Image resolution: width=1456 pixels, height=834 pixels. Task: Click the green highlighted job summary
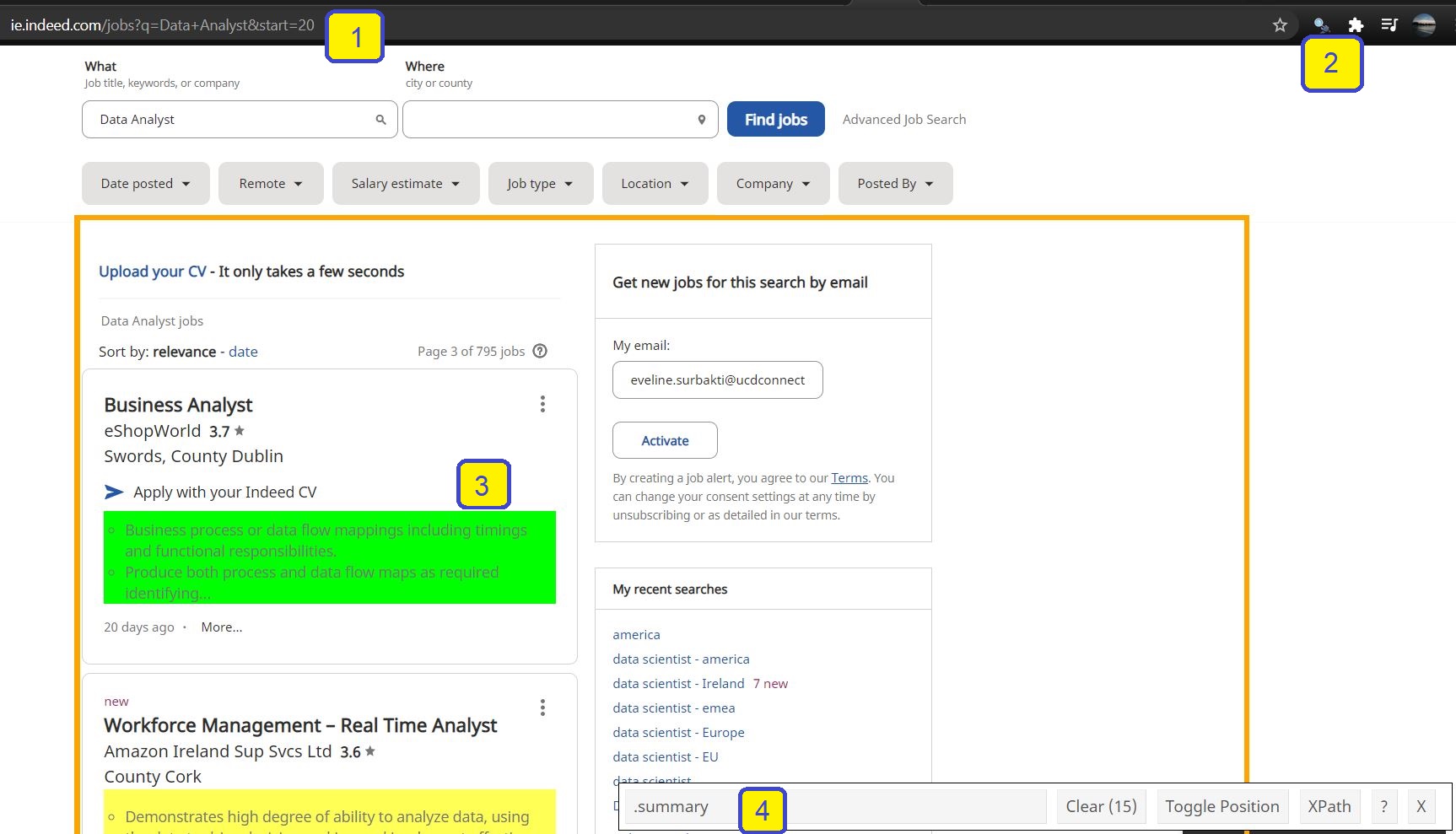330,557
